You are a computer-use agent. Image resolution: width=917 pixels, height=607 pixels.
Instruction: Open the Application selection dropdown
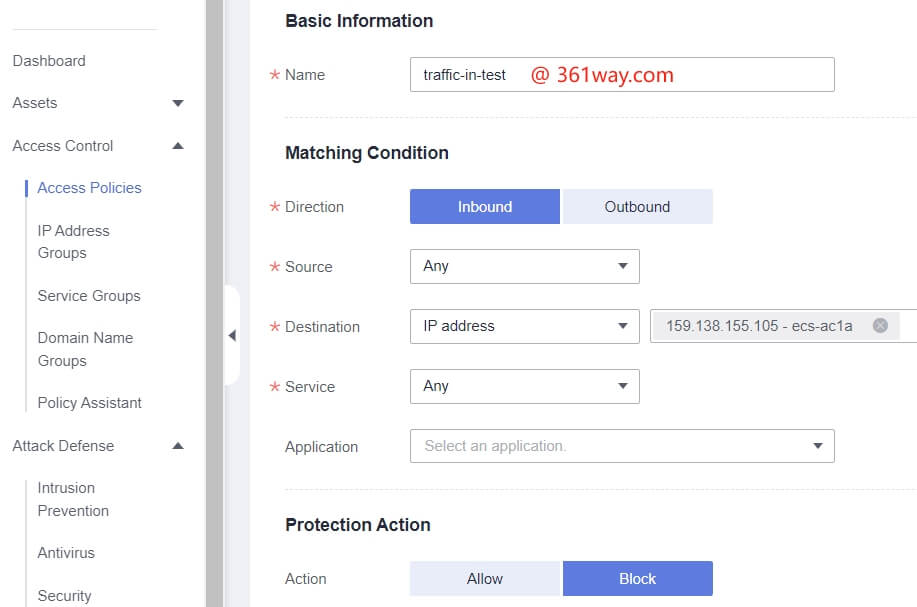tap(622, 446)
